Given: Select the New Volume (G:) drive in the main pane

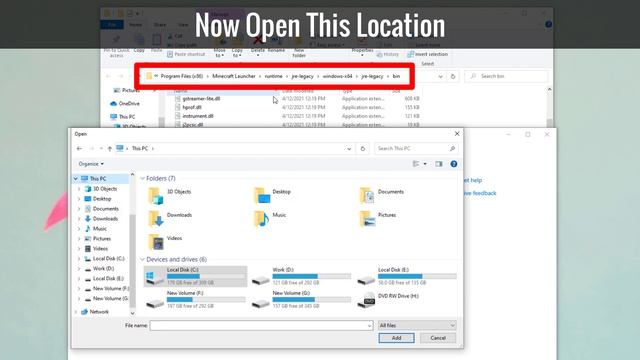Looking at the screenshot, I should 301,300.
